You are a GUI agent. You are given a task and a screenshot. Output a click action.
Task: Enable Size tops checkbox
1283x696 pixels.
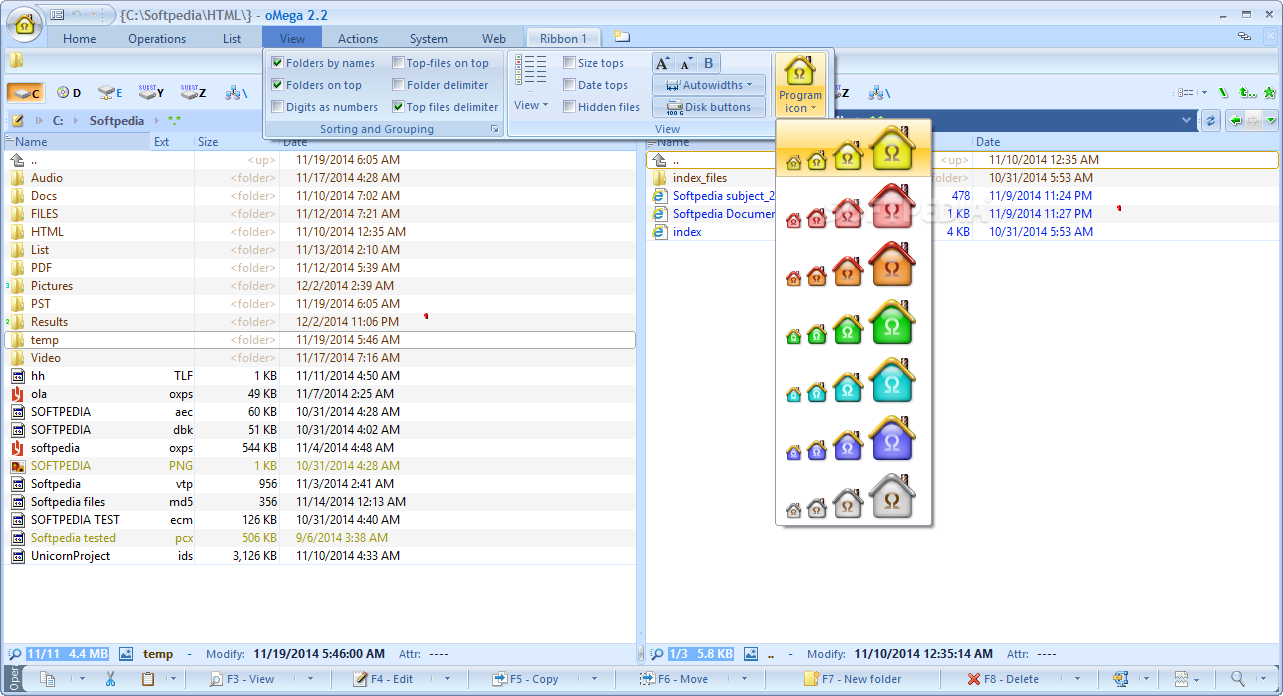click(569, 63)
